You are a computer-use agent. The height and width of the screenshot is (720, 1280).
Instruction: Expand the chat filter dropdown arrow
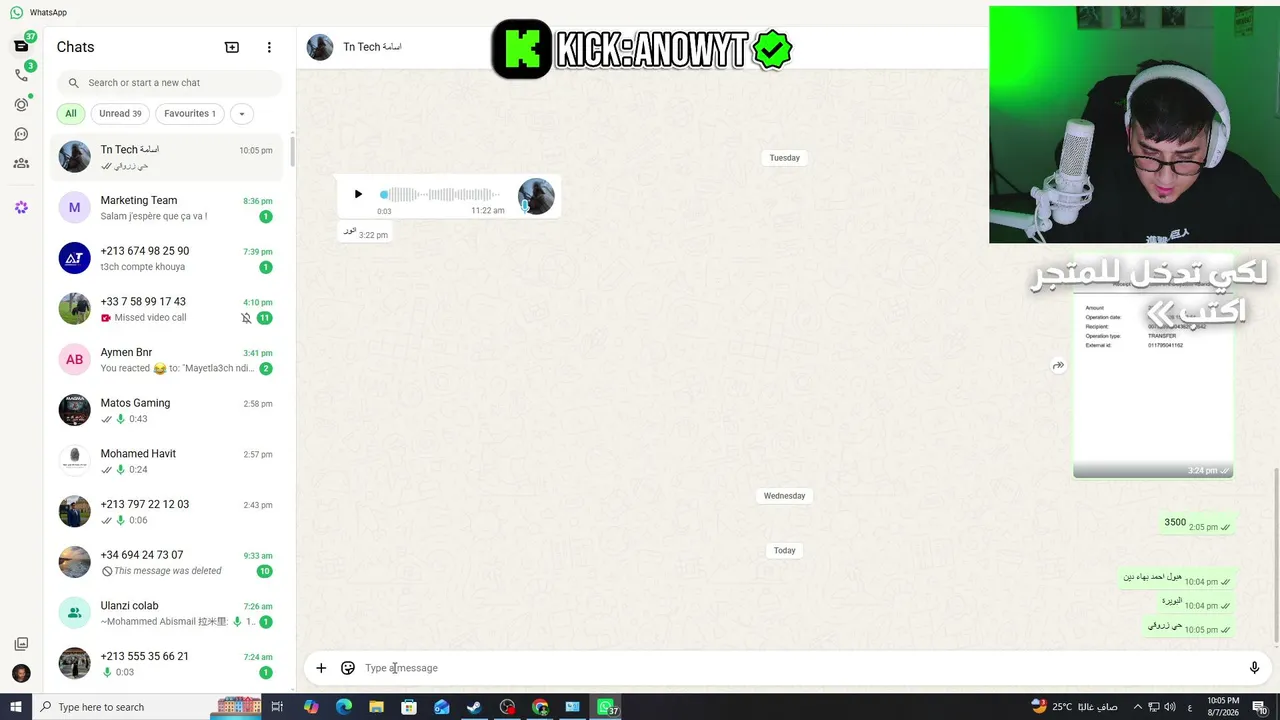[241, 114]
